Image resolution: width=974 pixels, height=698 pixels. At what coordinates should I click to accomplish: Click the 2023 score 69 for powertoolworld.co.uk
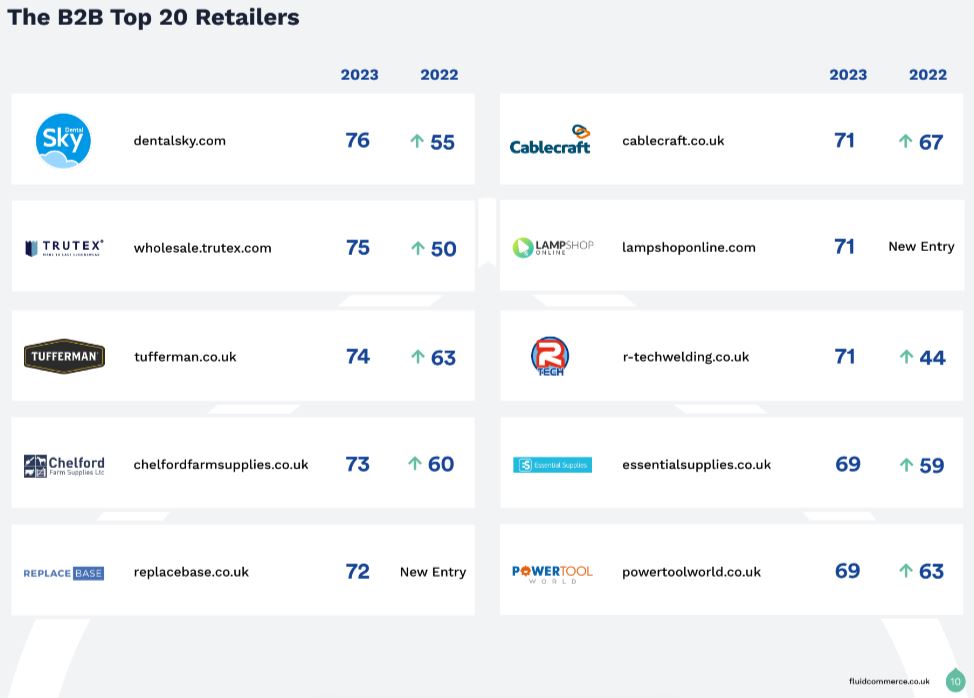pos(848,571)
